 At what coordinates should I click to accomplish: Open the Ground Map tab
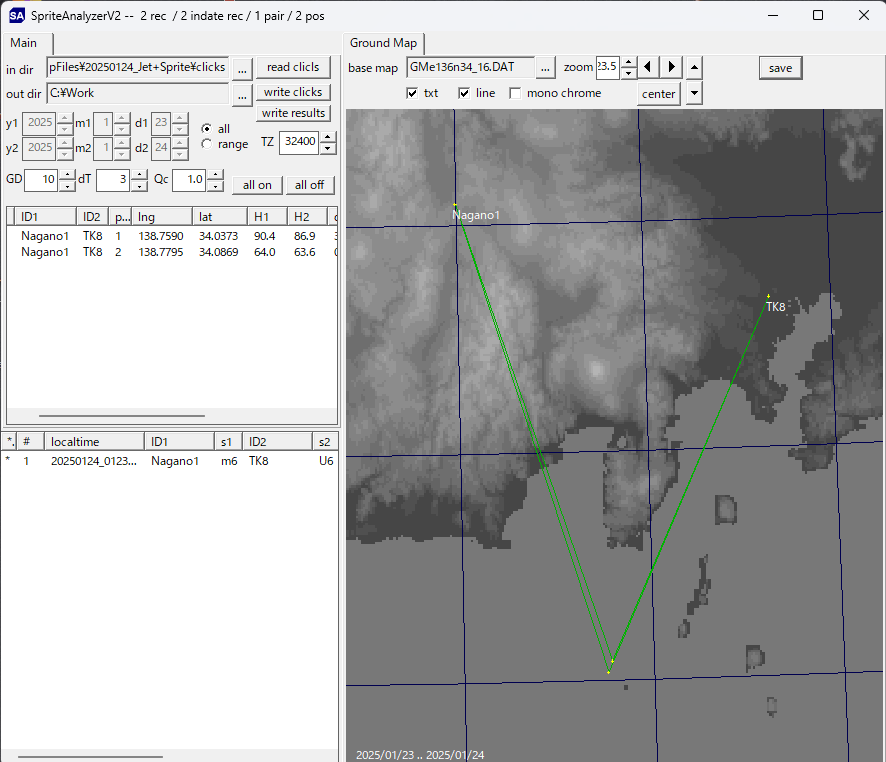(x=383, y=43)
